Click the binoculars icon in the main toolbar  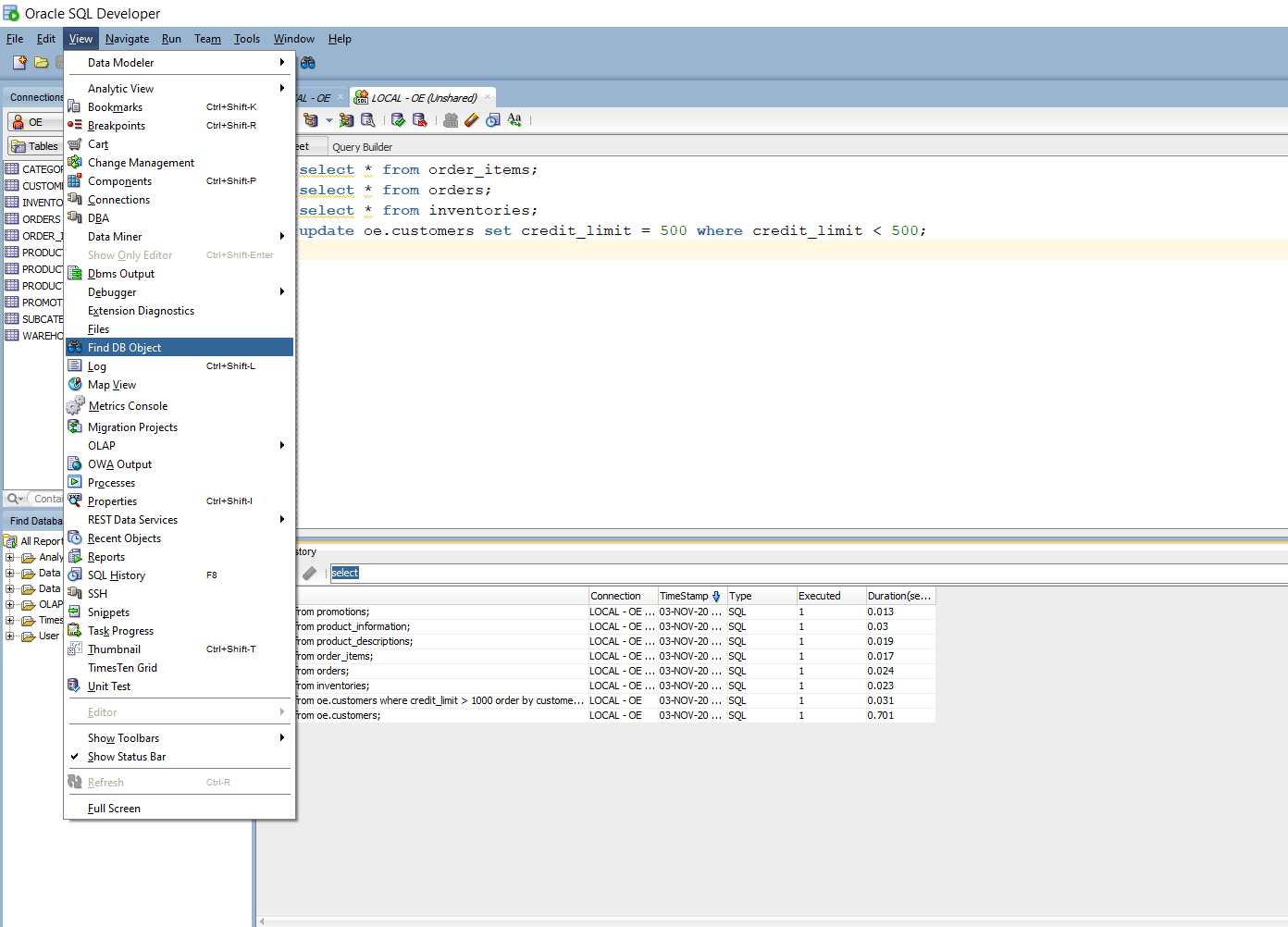308,63
